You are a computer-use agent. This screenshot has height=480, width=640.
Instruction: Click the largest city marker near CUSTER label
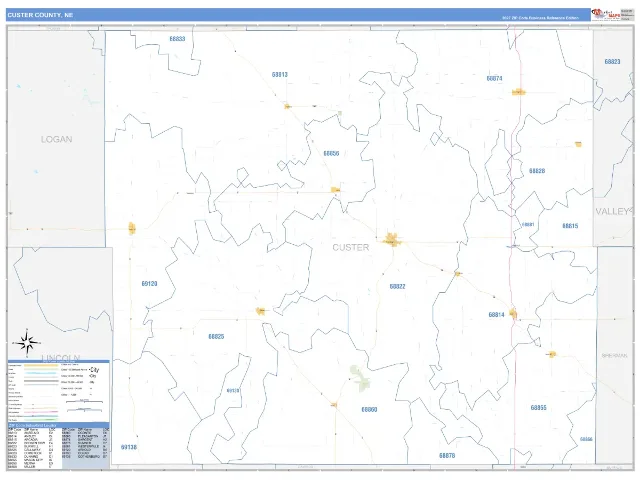392,240
